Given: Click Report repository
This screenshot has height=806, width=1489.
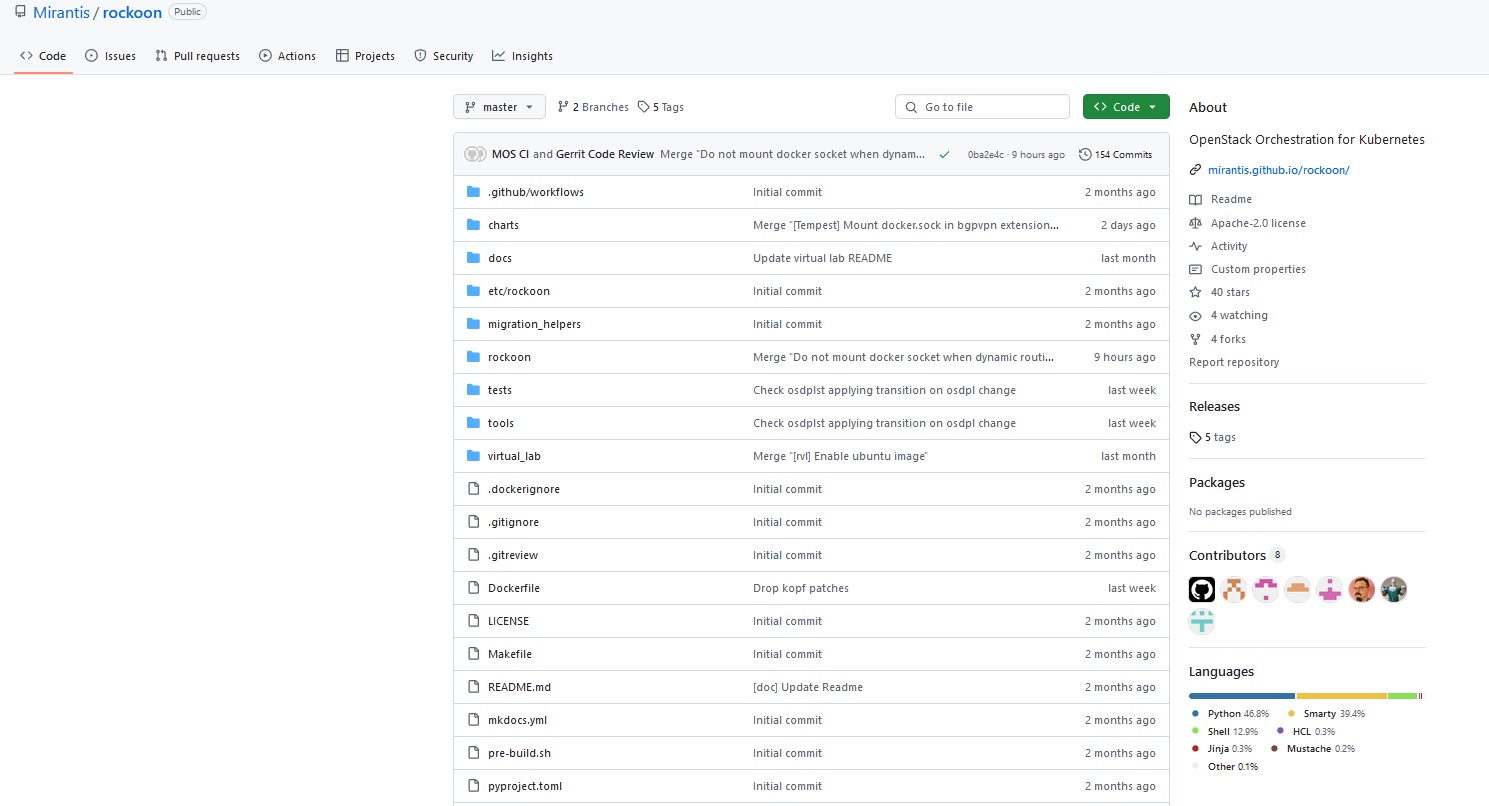Looking at the screenshot, I should click(x=1234, y=361).
